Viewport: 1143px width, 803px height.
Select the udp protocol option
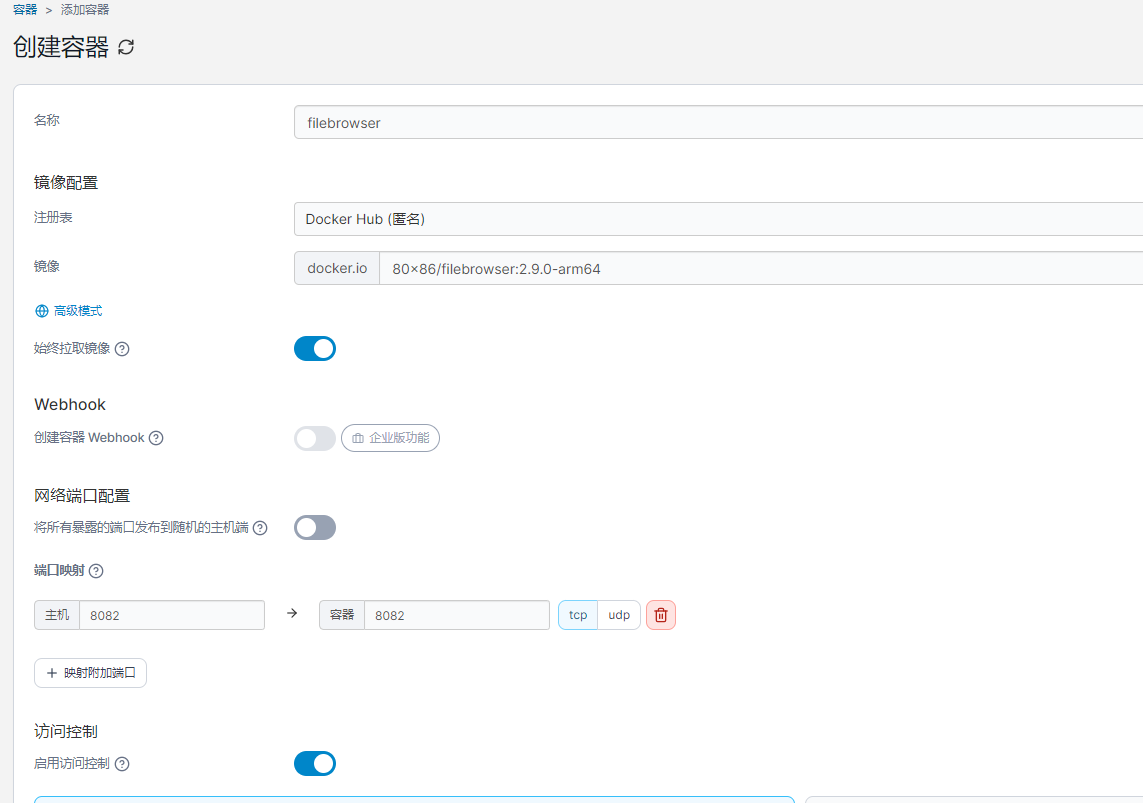point(619,615)
